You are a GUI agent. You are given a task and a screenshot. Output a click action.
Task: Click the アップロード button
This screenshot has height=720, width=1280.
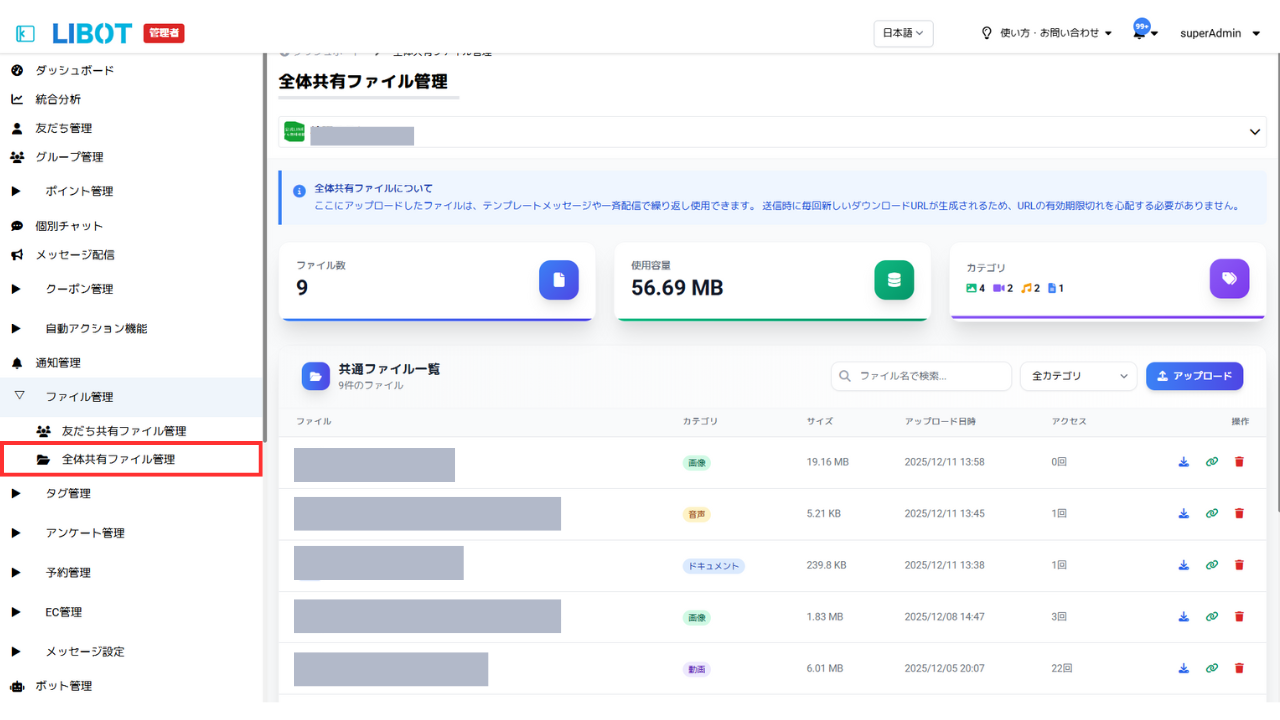1194,376
